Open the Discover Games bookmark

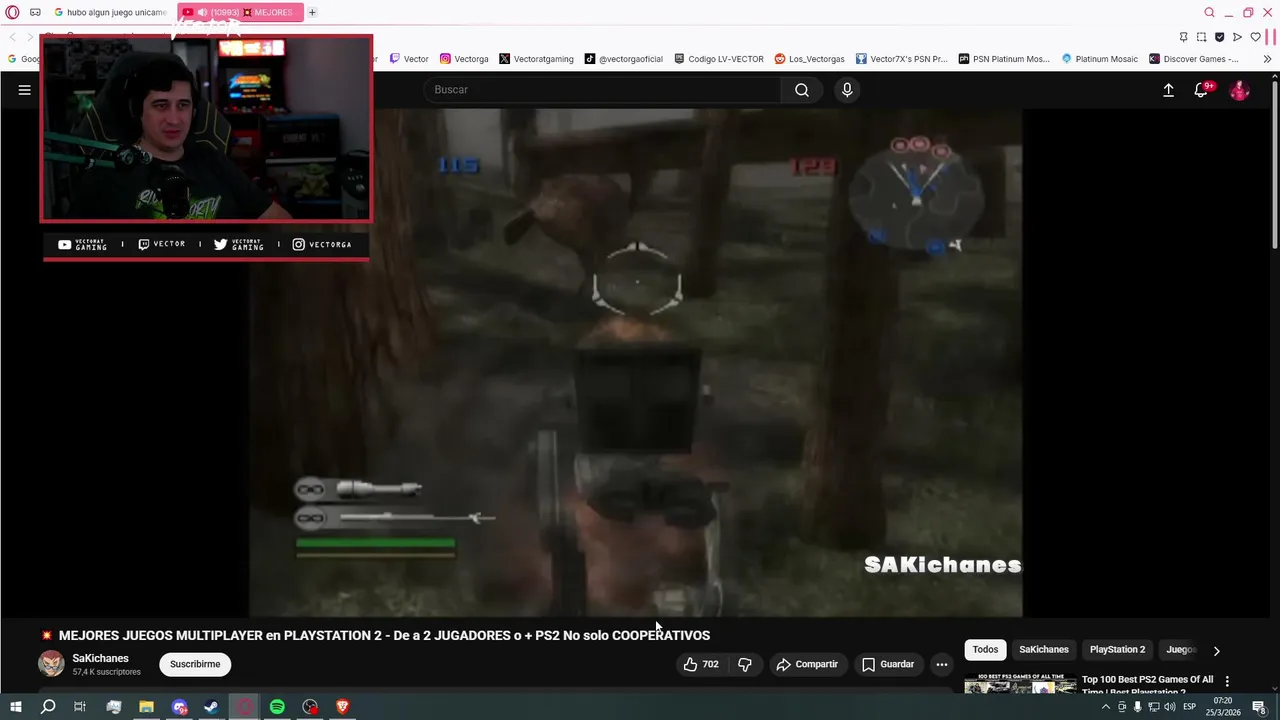[x=1193, y=59]
